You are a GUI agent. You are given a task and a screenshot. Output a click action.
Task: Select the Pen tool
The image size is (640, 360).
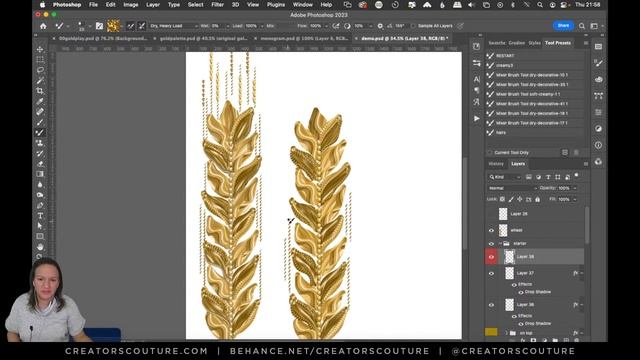(40, 205)
